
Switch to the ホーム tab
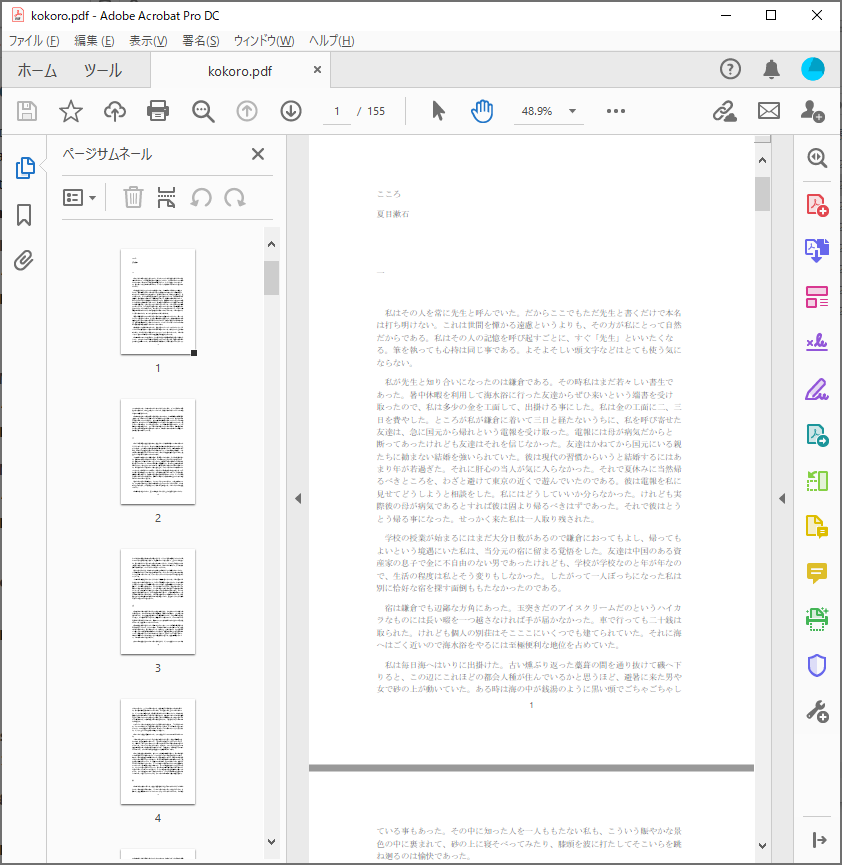click(37, 71)
